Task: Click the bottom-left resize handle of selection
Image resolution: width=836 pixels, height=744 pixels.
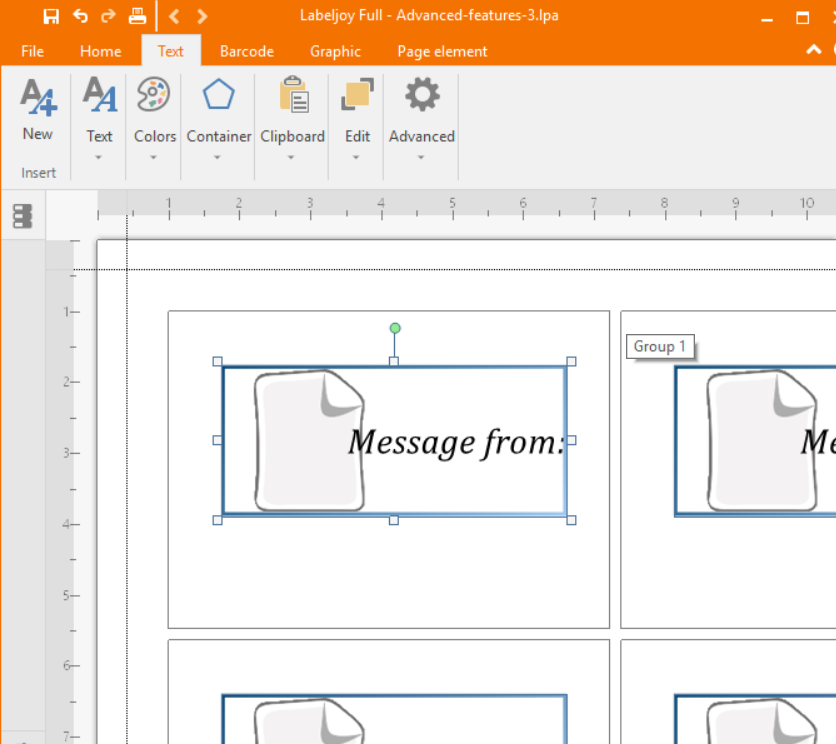Action: click(217, 520)
